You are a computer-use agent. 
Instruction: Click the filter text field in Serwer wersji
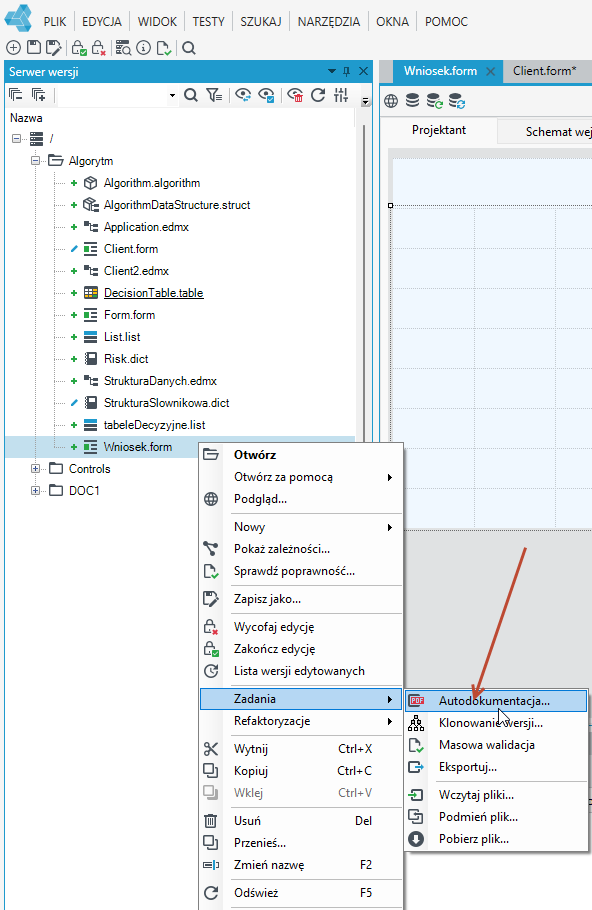click(x=113, y=95)
